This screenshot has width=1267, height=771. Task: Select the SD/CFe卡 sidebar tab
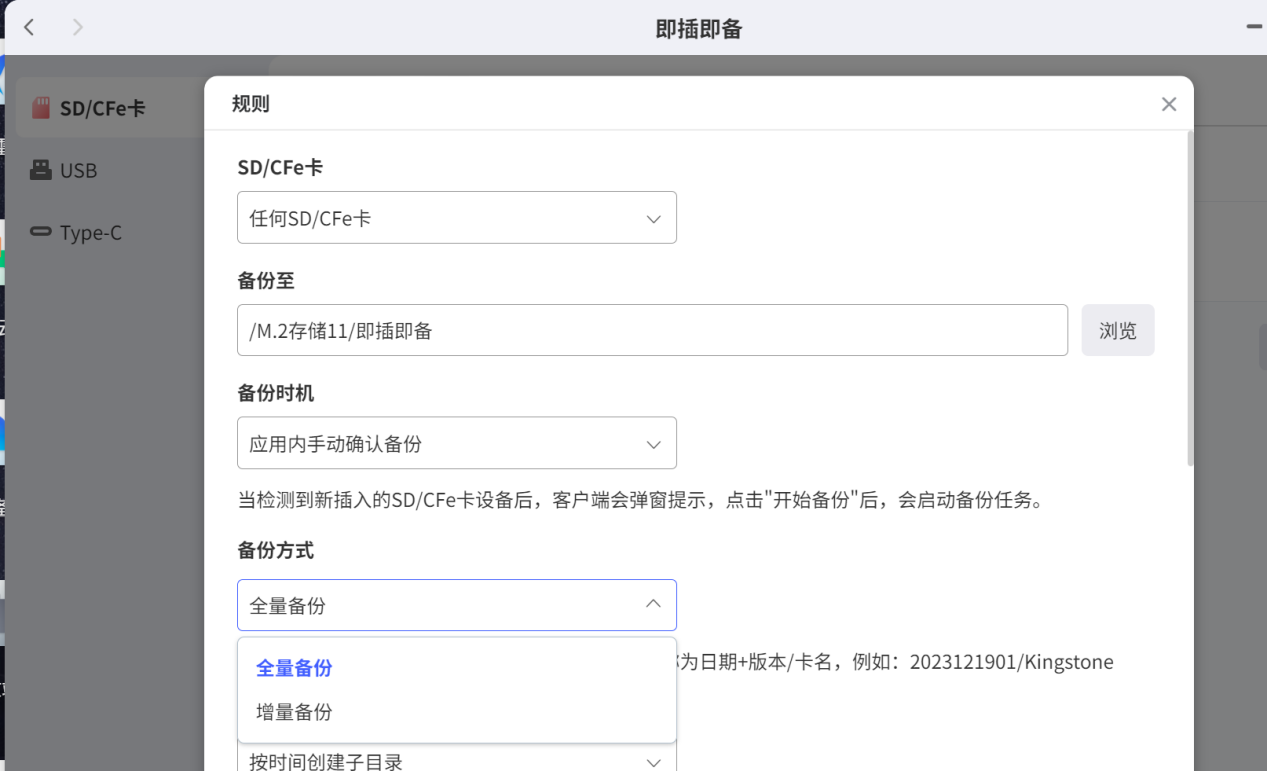tap(110, 108)
